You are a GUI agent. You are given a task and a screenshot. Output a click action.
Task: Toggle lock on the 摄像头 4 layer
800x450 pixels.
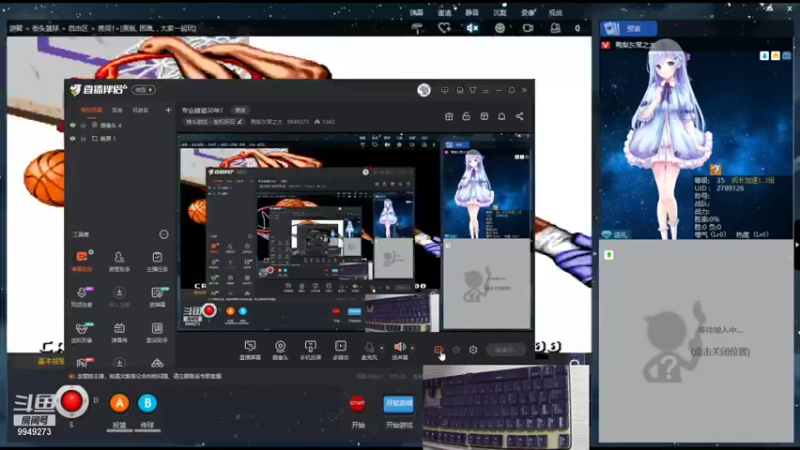coord(83,125)
